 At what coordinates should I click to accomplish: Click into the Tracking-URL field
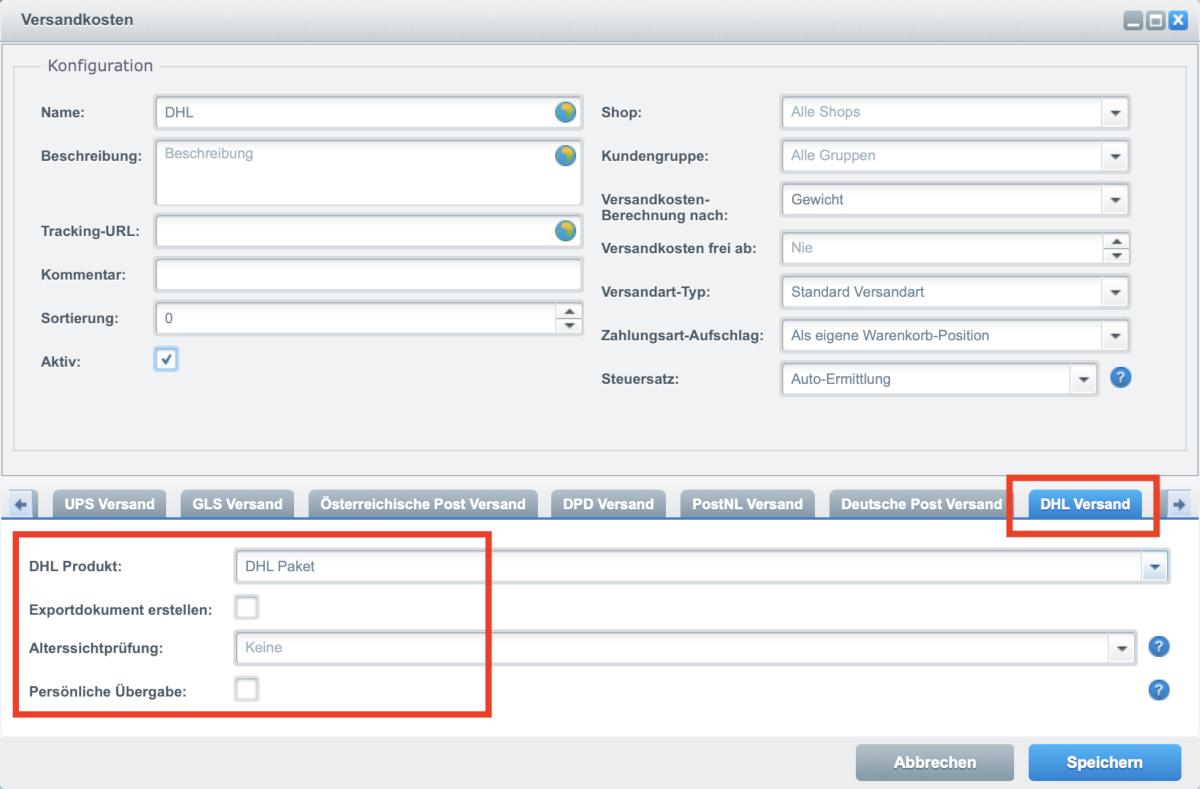click(x=368, y=231)
